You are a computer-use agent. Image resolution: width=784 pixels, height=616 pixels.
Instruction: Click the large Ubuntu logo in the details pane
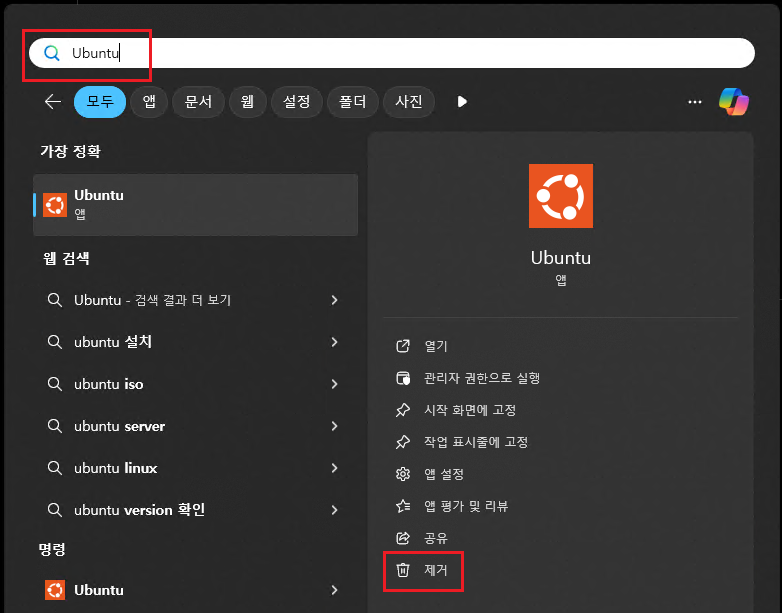point(561,196)
